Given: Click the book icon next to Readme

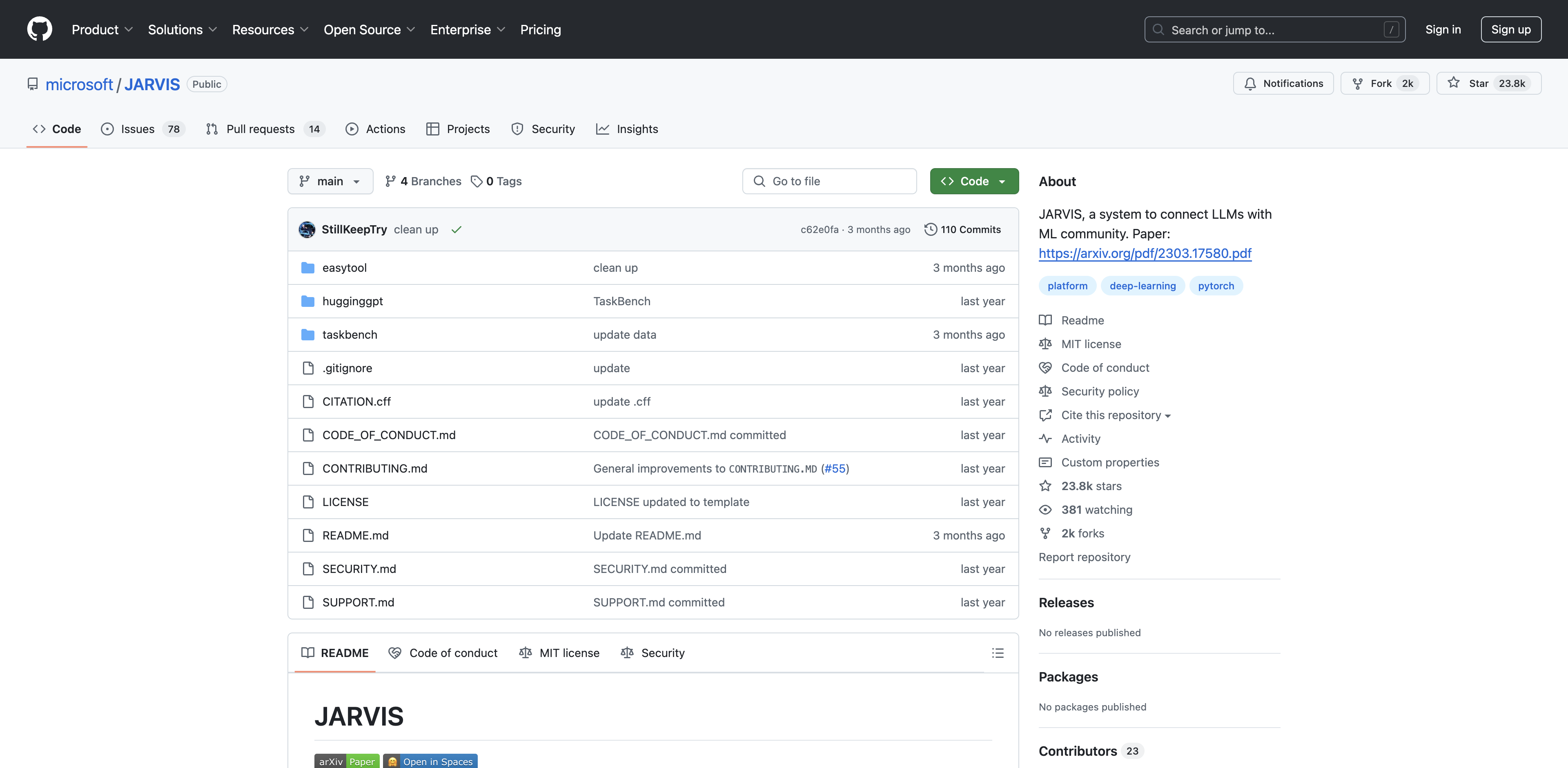Looking at the screenshot, I should pyautogui.click(x=1045, y=320).
